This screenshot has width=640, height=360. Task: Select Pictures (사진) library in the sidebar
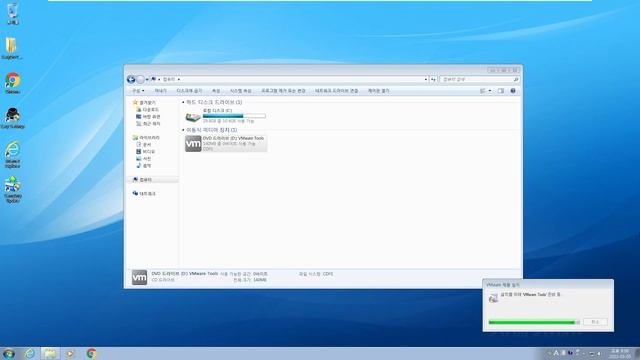coord(144,158)
